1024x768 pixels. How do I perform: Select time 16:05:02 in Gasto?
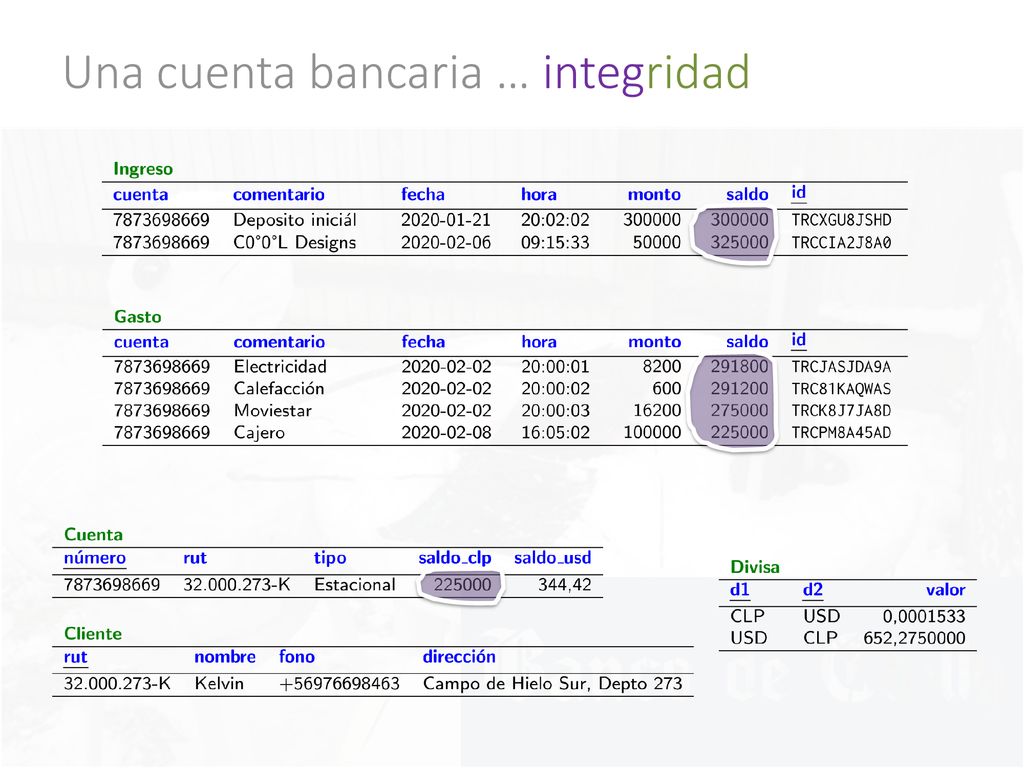pyautogui.click(x=555, y=432)
